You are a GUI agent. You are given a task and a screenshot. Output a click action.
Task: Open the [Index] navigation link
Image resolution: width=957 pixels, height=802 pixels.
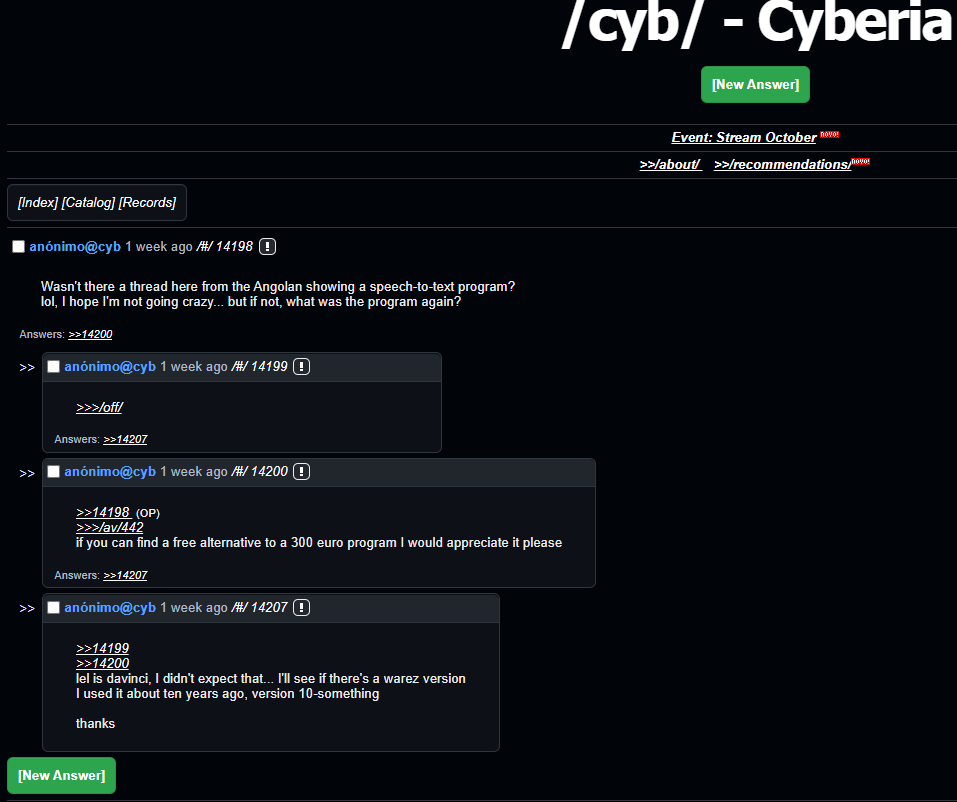point(38,203)
